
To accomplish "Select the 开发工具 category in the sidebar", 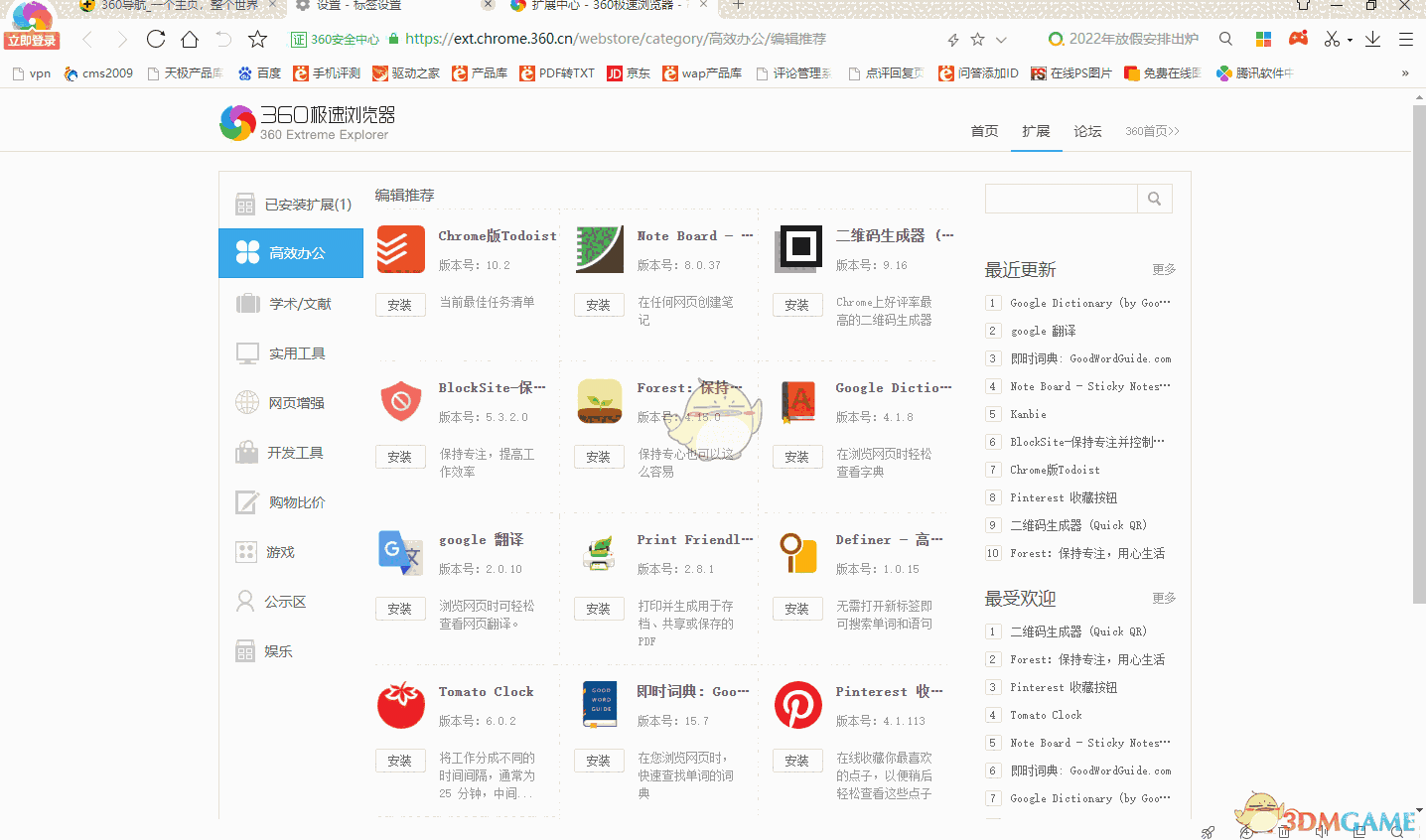I will 295,453.
